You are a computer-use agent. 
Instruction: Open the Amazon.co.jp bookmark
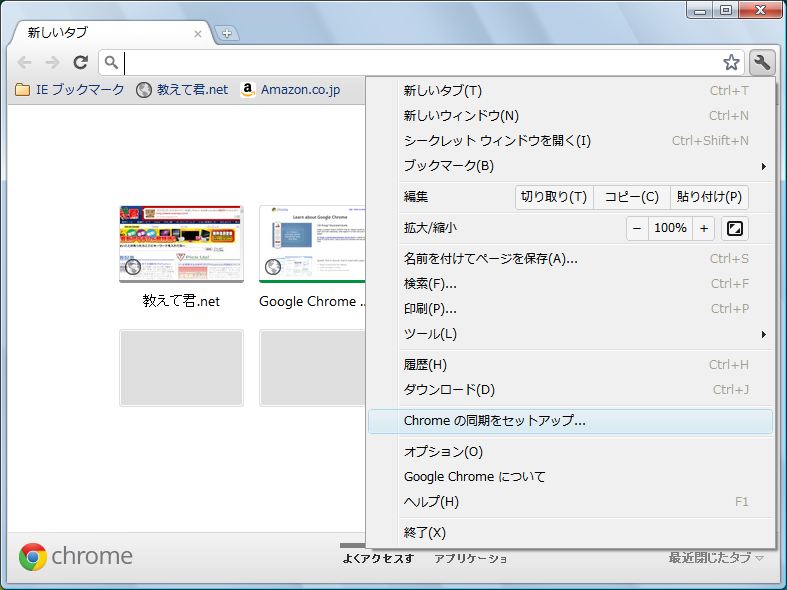pyautogui.click(x=290, y=90)
